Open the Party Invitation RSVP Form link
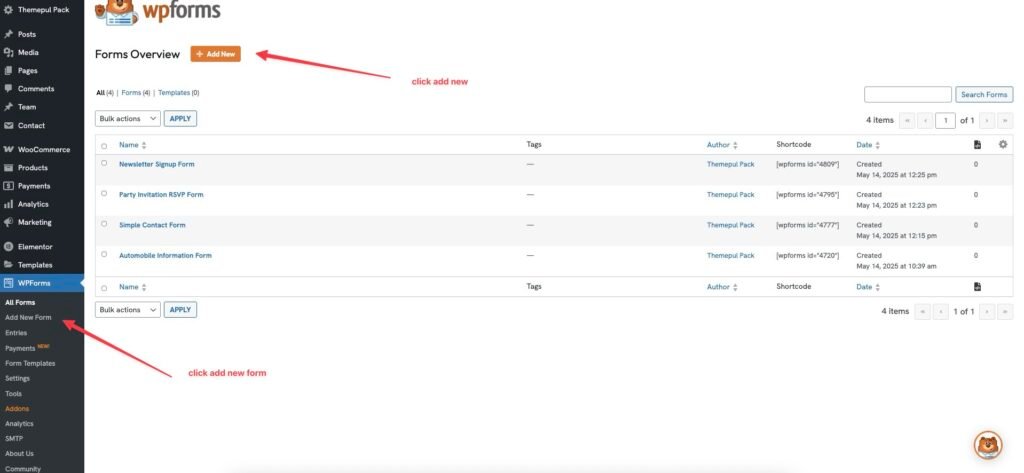This screenshot has width=1024, height=473. (x=160, y=194)
